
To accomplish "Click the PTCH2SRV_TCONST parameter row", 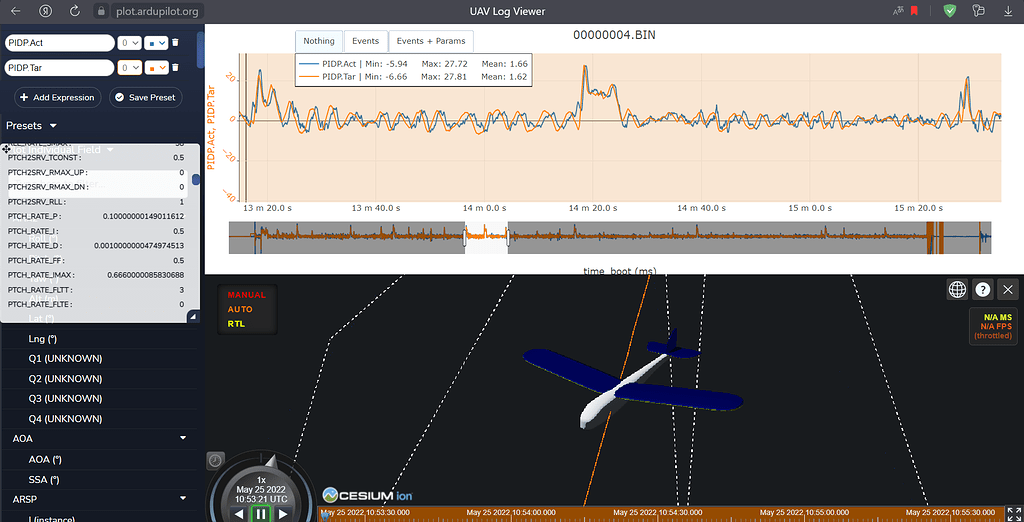I will (96, 157).
